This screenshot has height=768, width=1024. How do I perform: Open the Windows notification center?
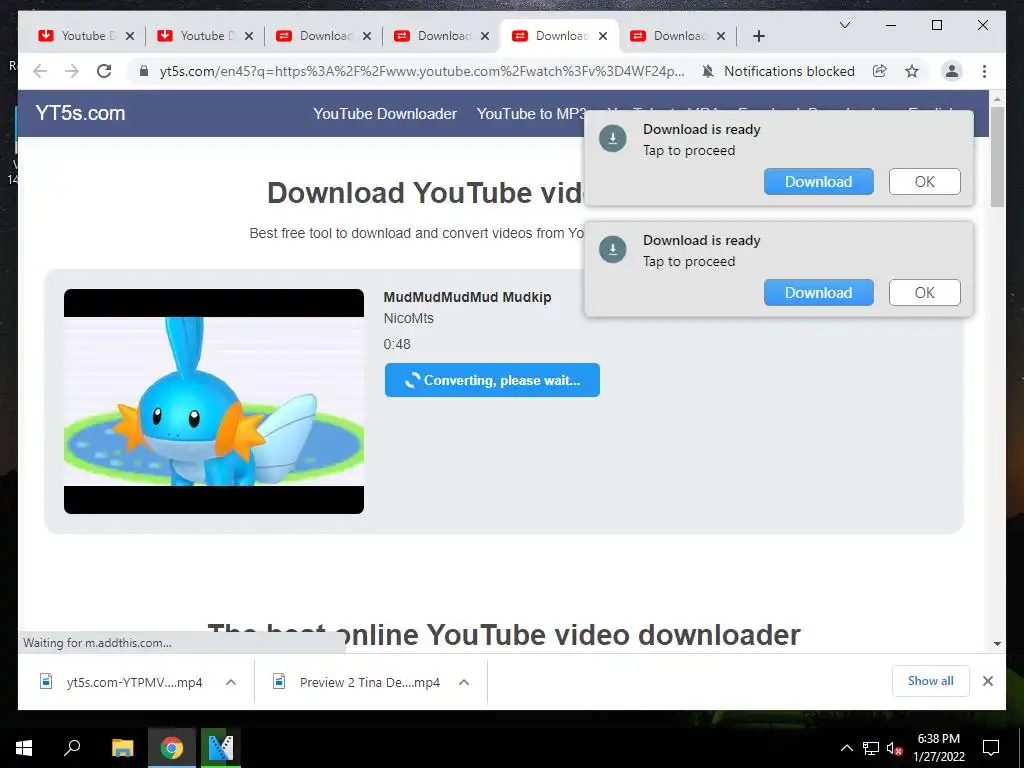pos(991,748)
